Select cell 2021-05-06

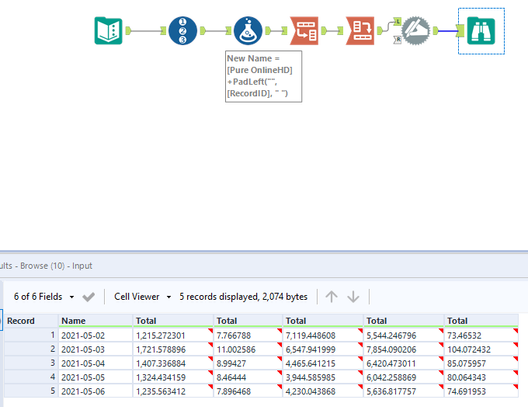[96, 391]
